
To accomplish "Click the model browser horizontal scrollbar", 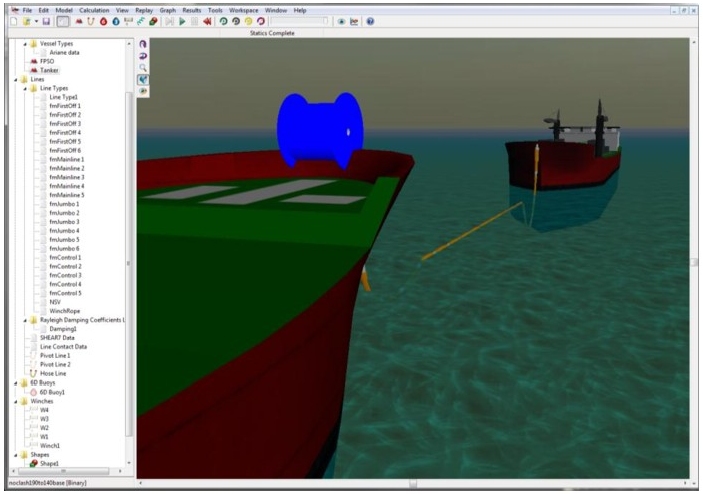I will click(66, 471).
